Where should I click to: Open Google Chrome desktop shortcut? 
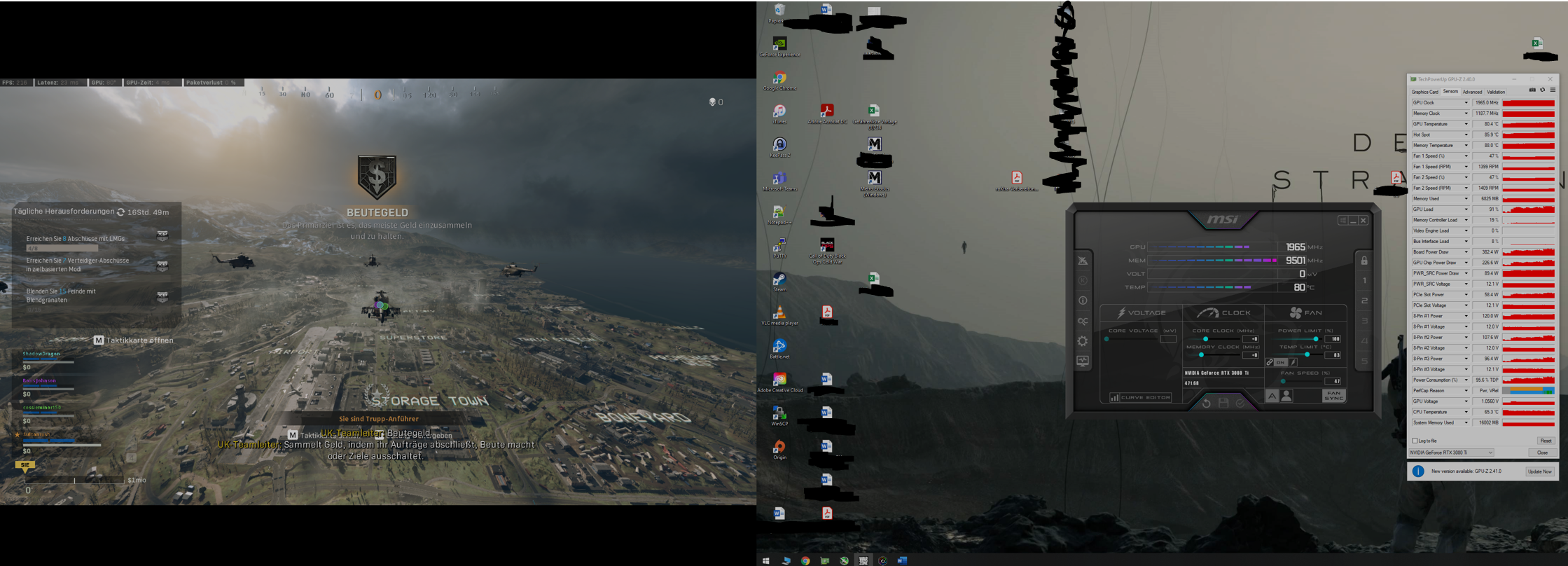click(x=779, y=80)
